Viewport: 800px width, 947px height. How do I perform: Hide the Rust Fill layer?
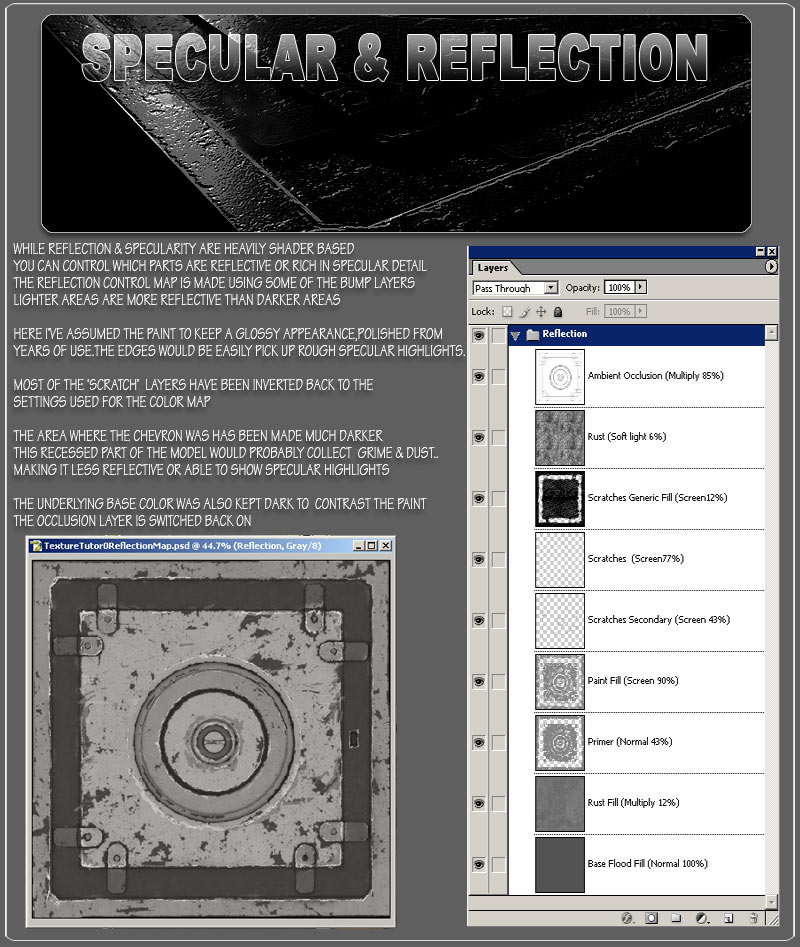479,803
